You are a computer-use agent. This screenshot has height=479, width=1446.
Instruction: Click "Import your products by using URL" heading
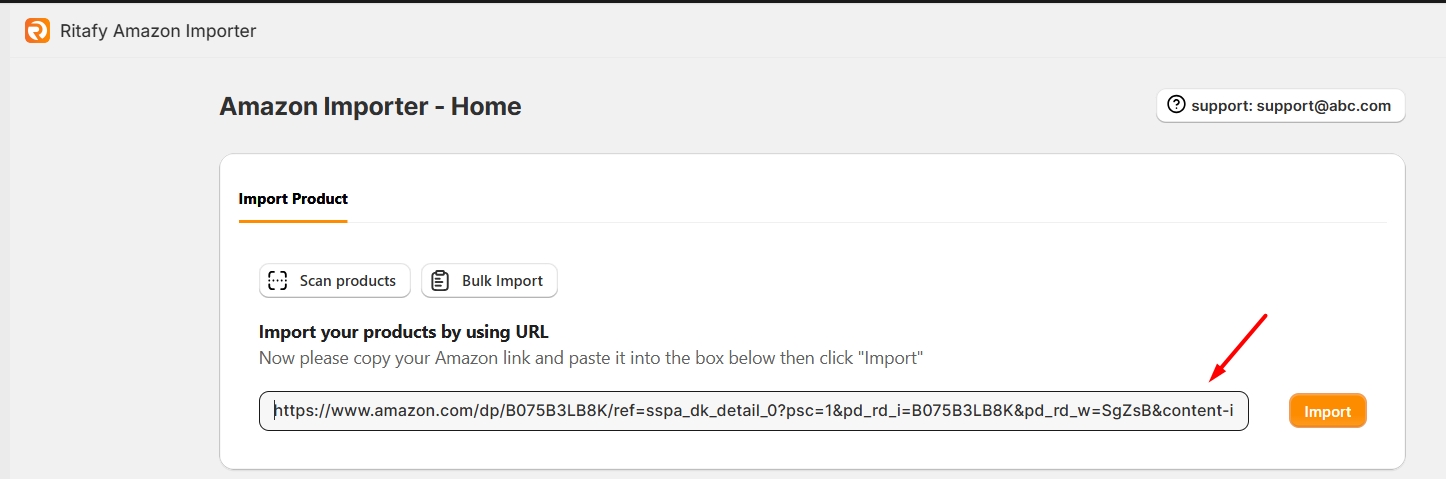tap(403, 332)
